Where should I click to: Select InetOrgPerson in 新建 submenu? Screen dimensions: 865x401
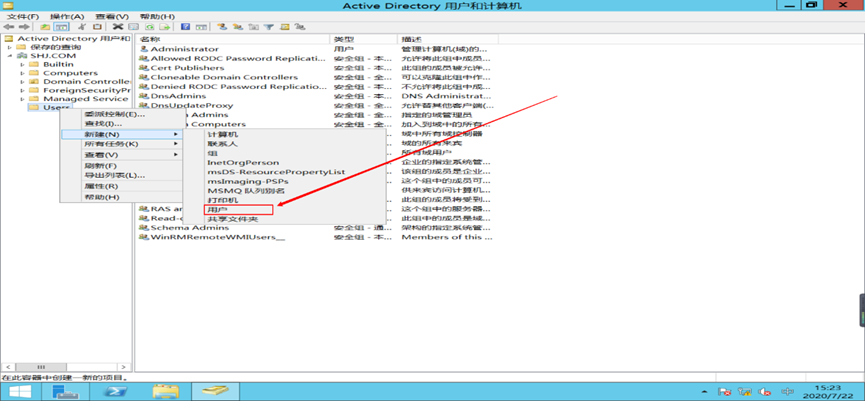click(x=284, y=163)
